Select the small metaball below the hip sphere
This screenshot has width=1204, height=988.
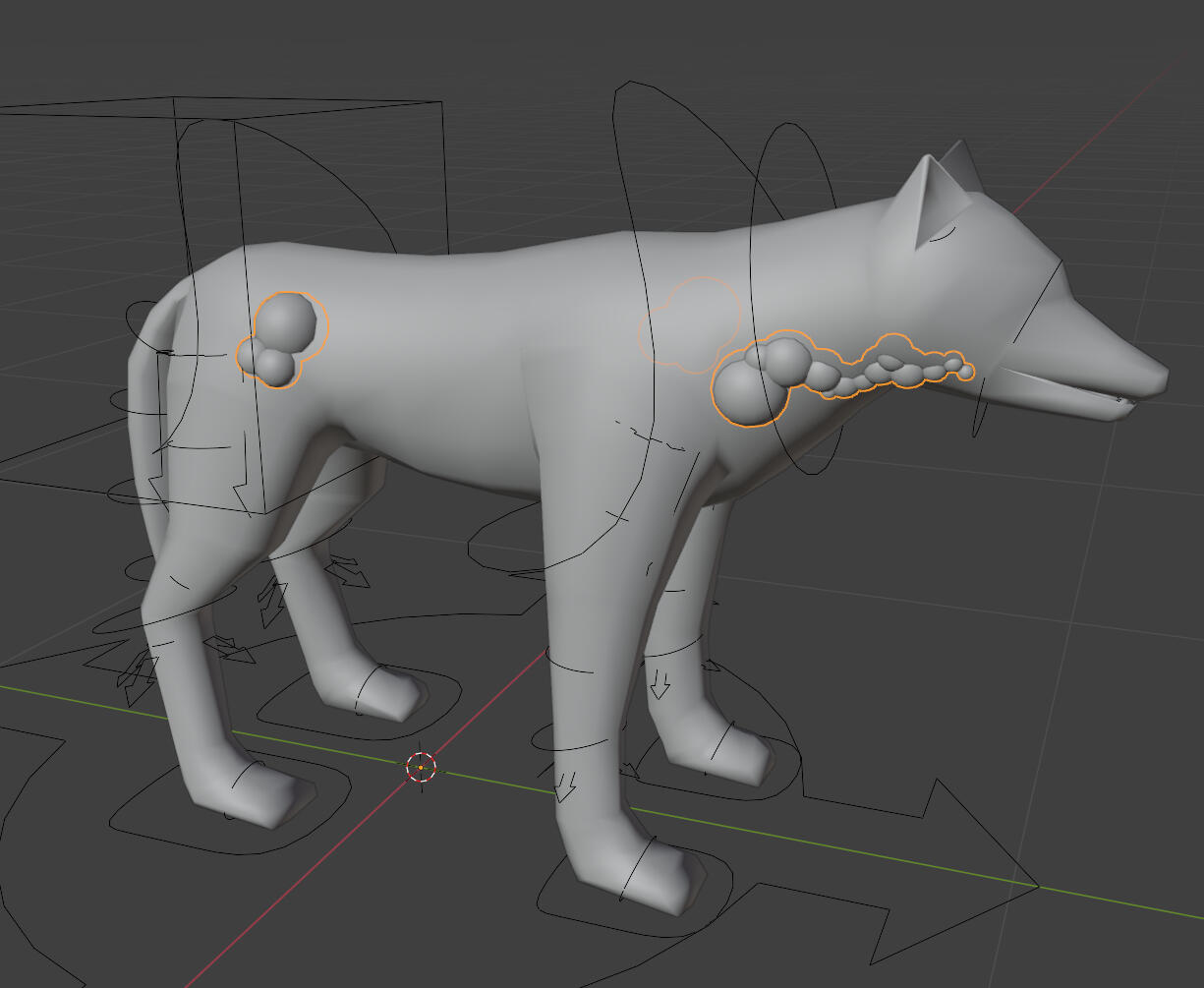(273, 367)
